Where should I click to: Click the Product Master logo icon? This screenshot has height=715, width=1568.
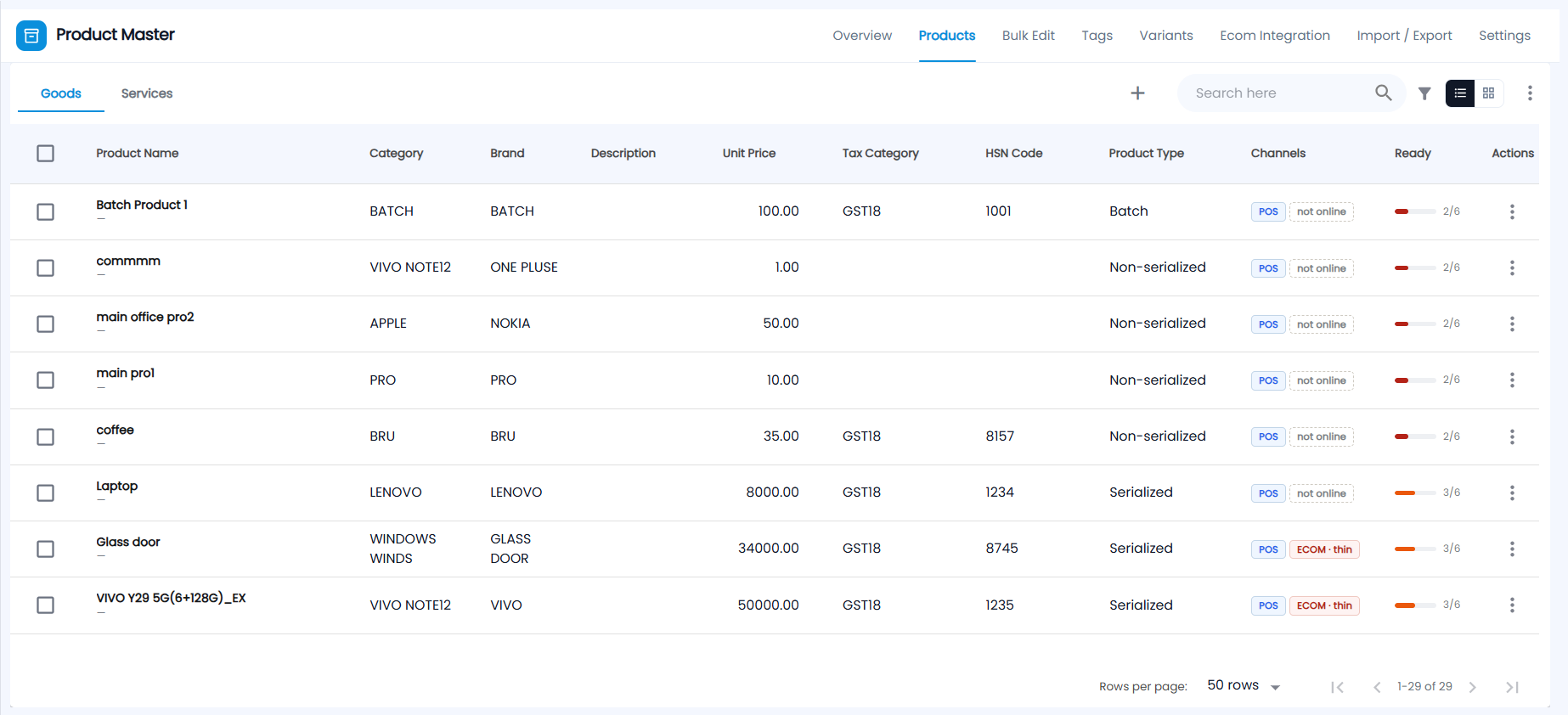click(x=31, y=36)
